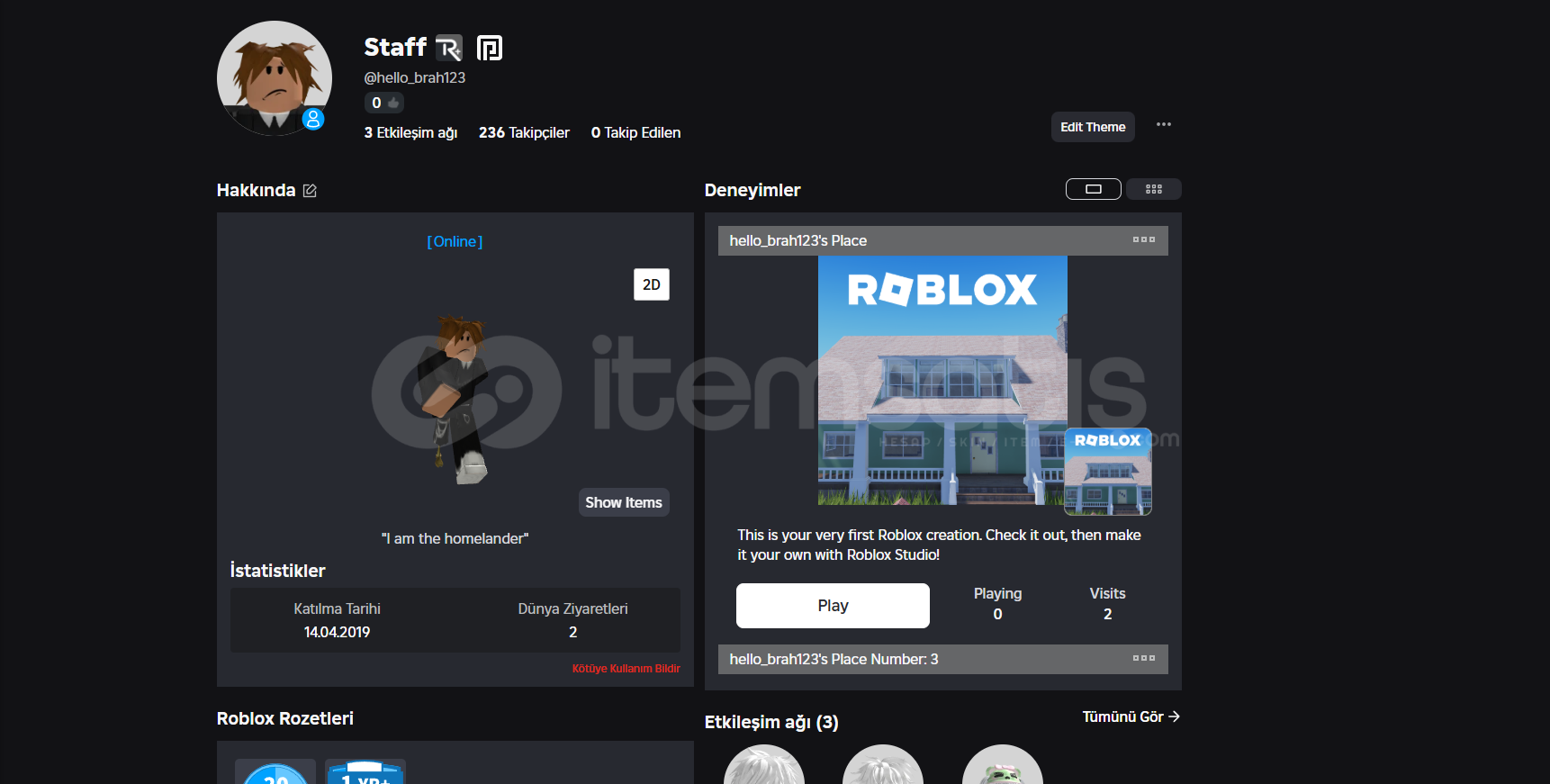This screenshot has height=784, width=1550.
Task: Open options for hello_brah123's Place
Action: 1144,240
